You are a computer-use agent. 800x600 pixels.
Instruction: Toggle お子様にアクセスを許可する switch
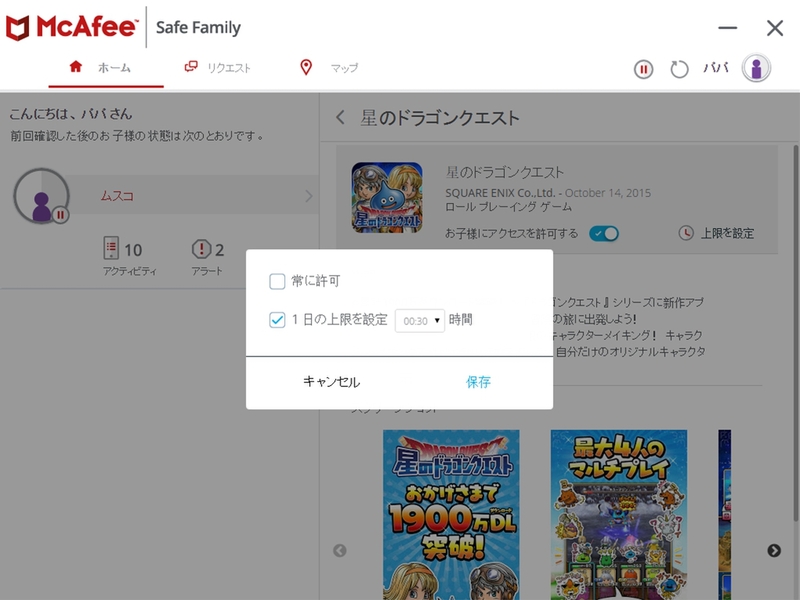(604, 234)
